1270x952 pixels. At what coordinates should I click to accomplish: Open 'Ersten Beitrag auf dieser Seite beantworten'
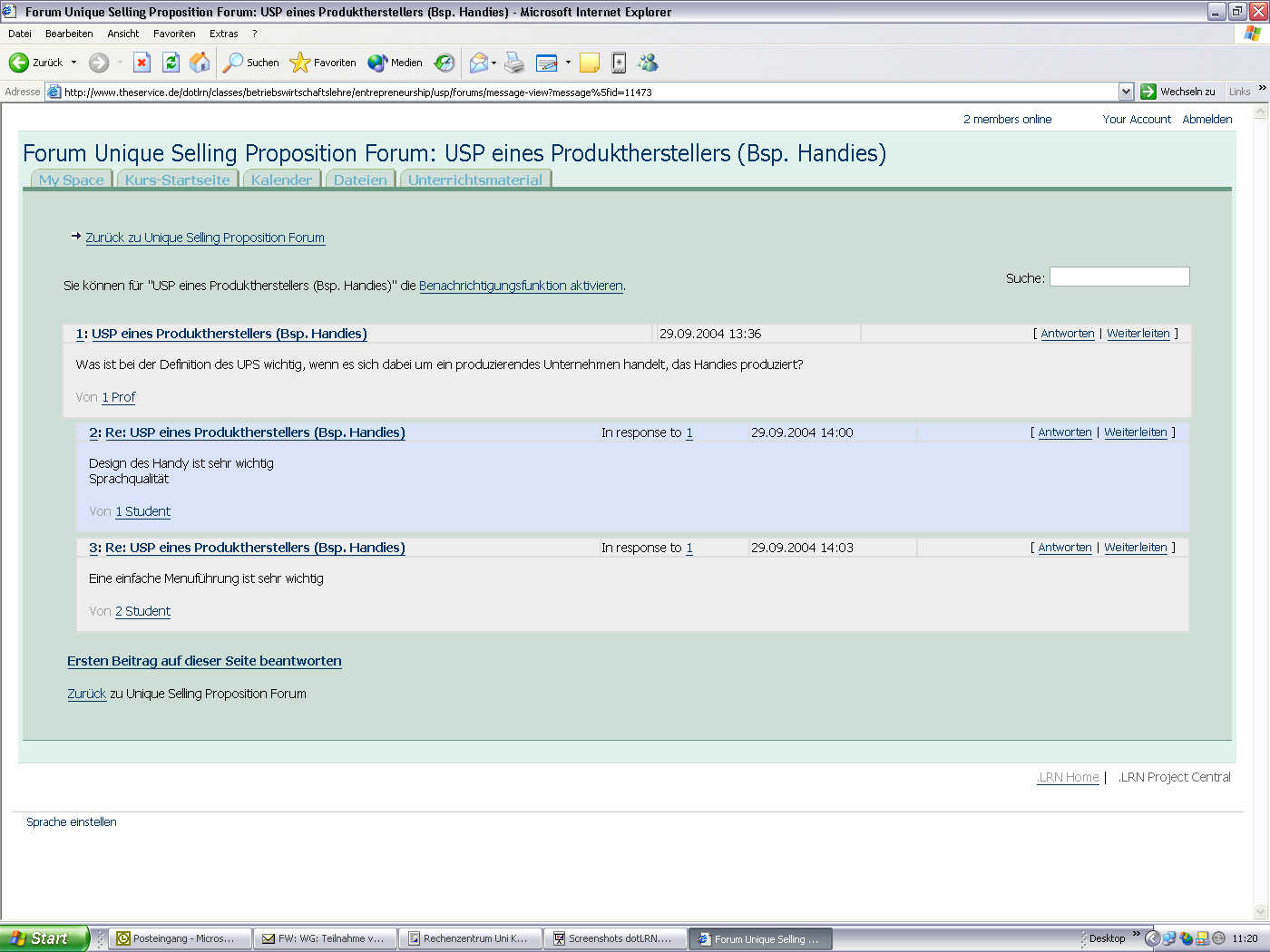pos(204,661)
